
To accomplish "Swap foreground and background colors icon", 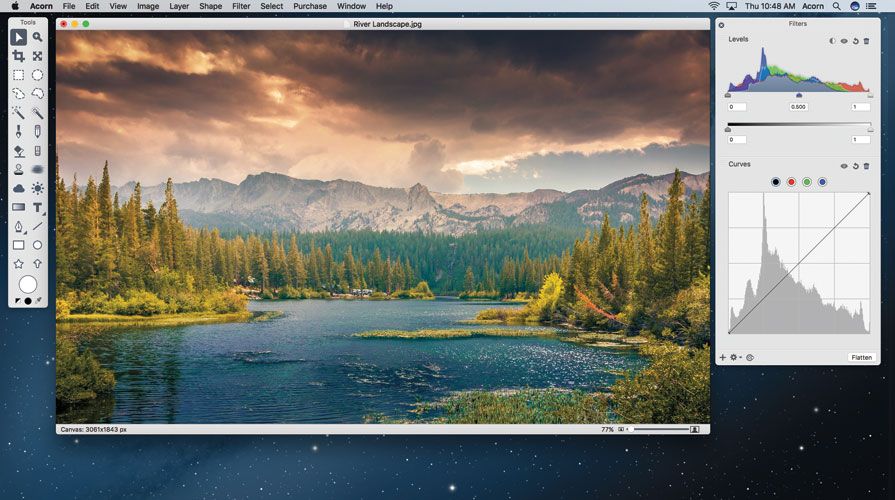I will 17,301.
